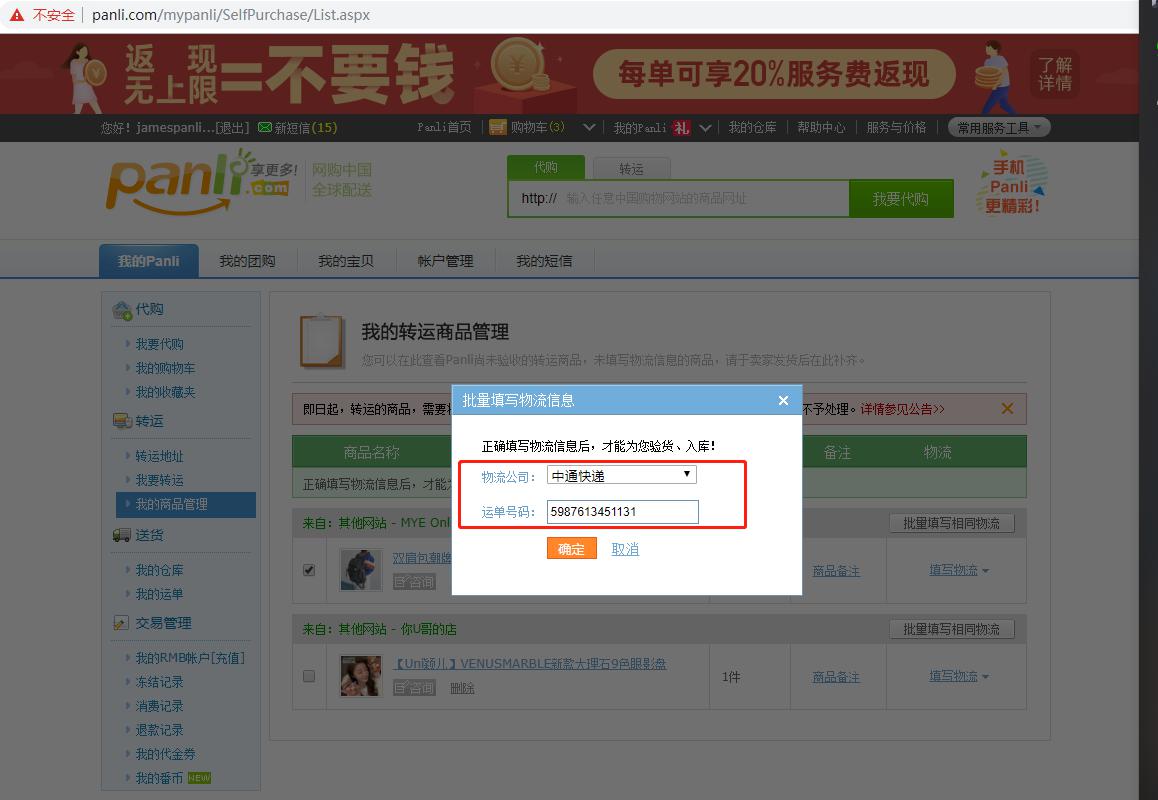Open the 手机Panli mobile promo graphic

[x=1010, y=185]
